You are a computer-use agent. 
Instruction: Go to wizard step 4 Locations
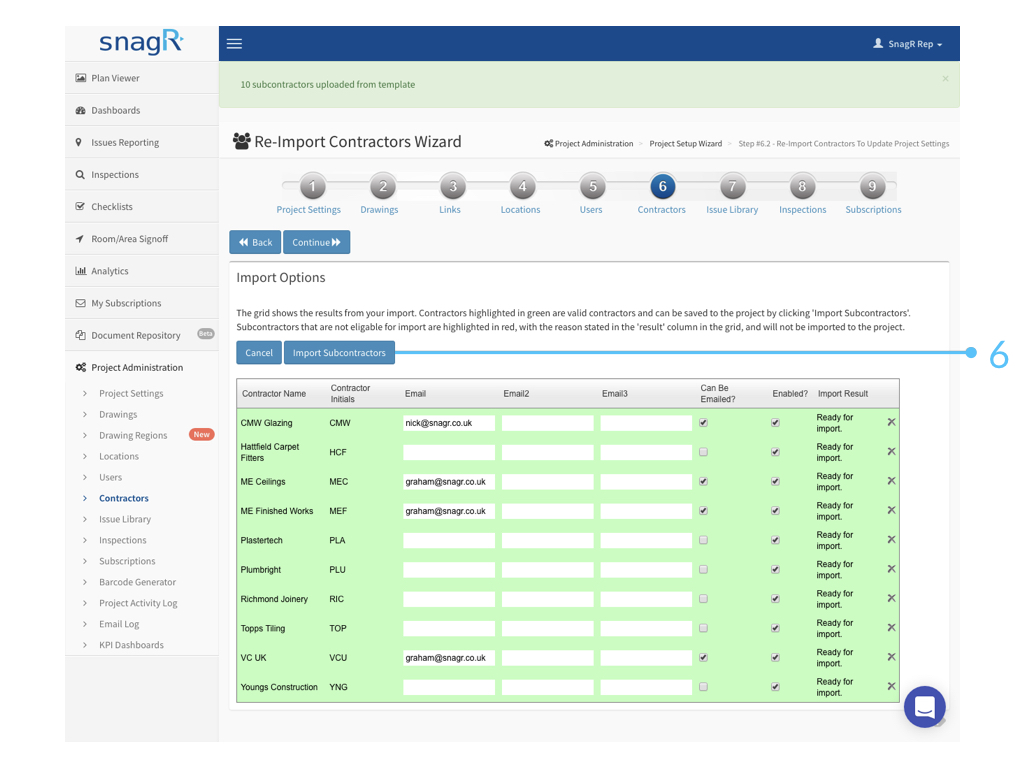[x=522, y=187]
